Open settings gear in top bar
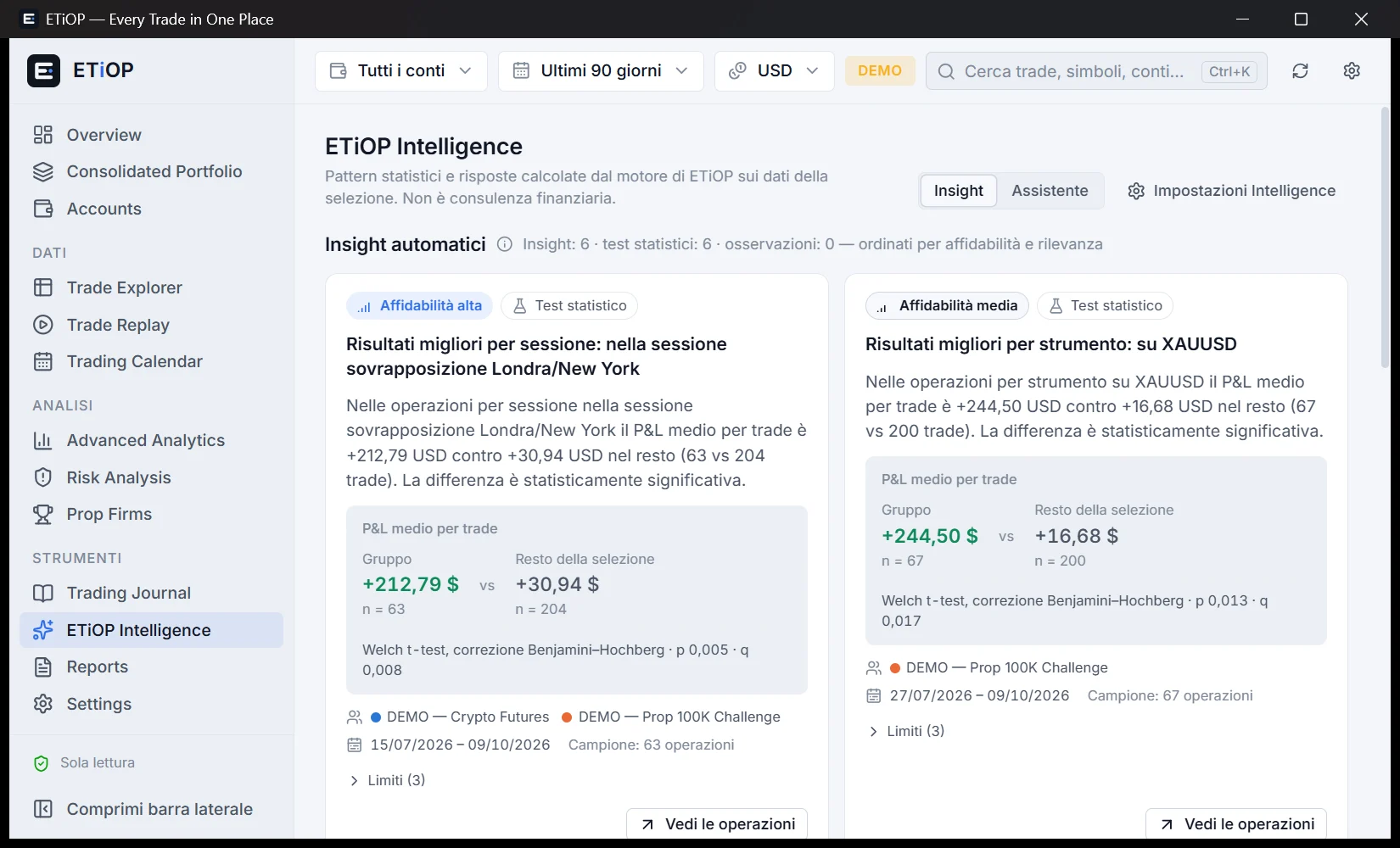Screen dimensions: 1400x848 [x=1352, y=71]
